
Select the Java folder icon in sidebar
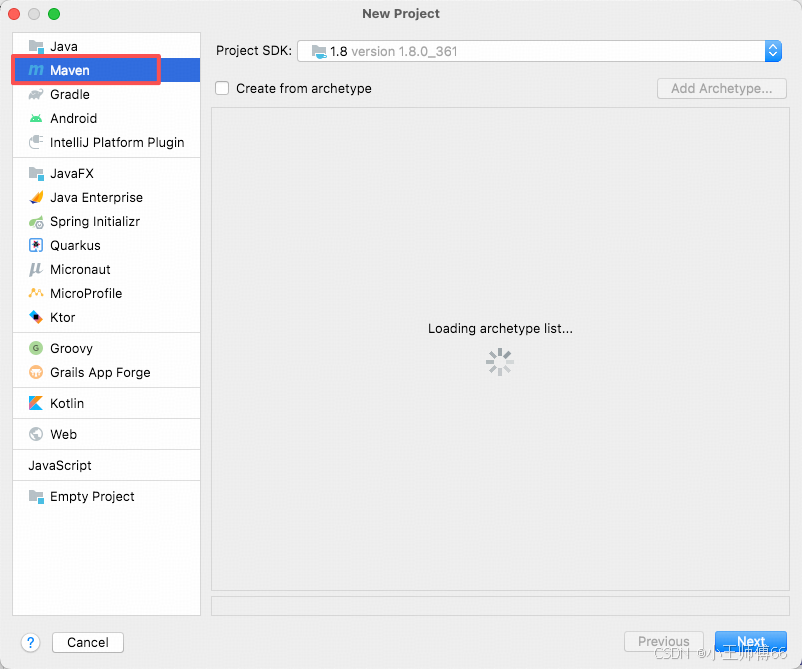pyautogui.click(x=36, y=47)
